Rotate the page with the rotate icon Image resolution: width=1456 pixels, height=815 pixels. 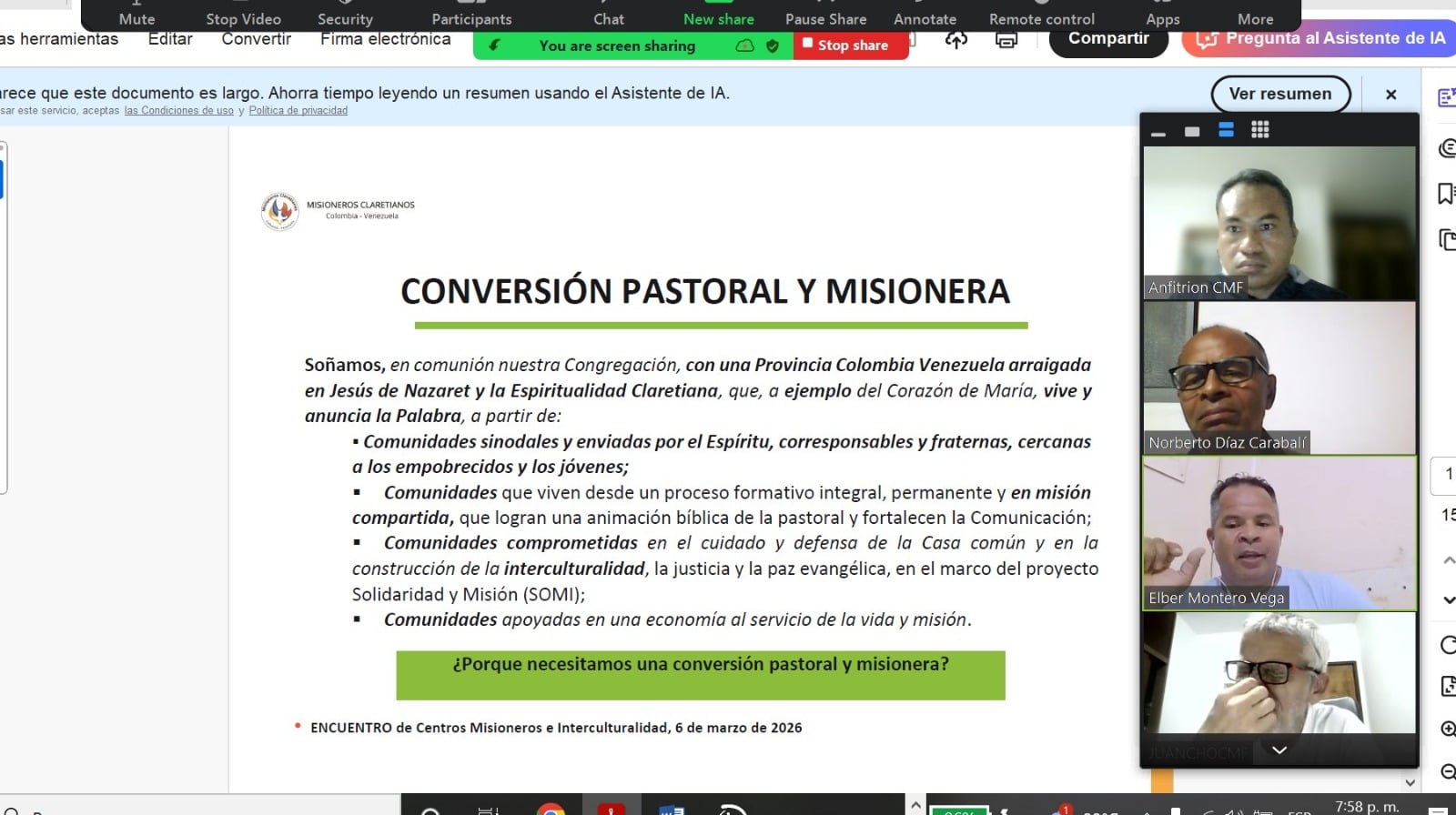[x=1447, y=645]
